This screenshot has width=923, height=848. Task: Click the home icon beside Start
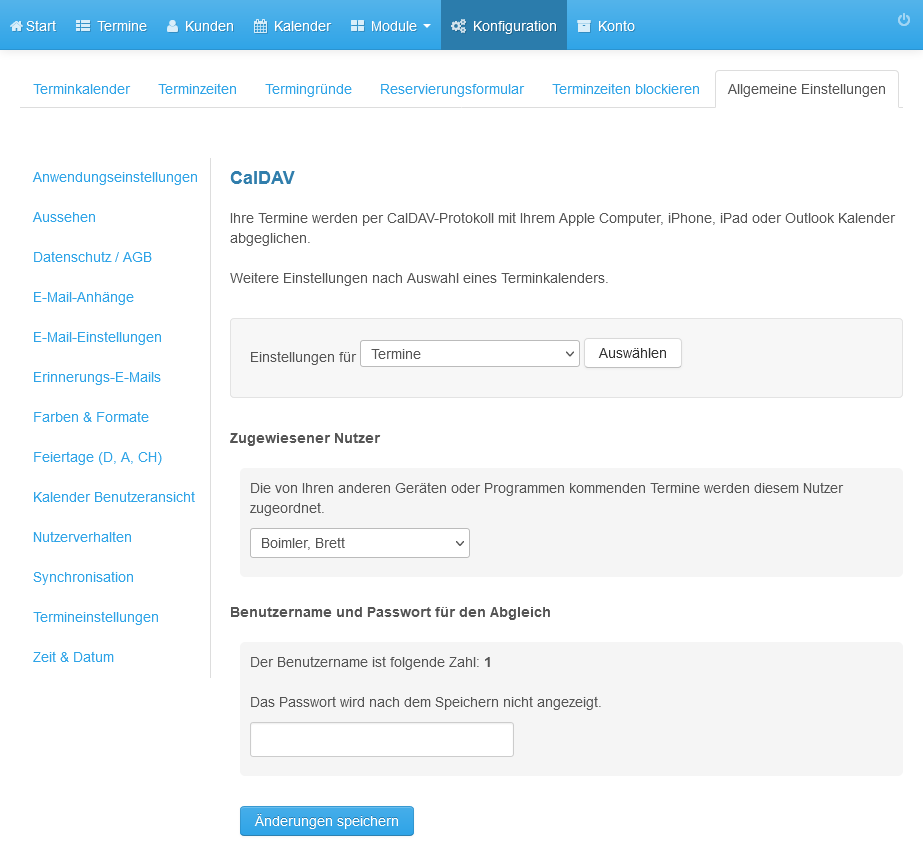pos(16,26)
